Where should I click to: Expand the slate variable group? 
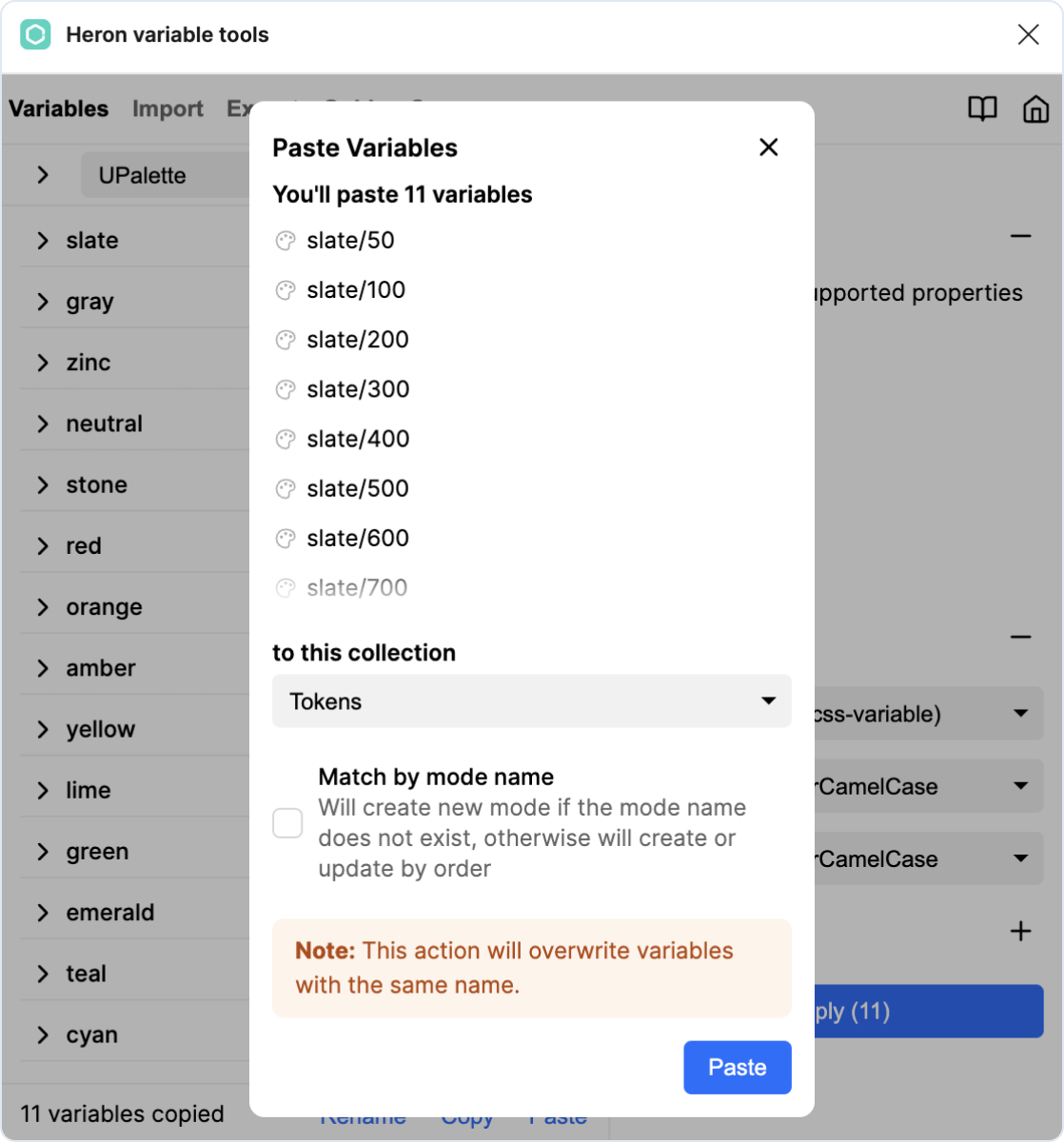[43, 241]
